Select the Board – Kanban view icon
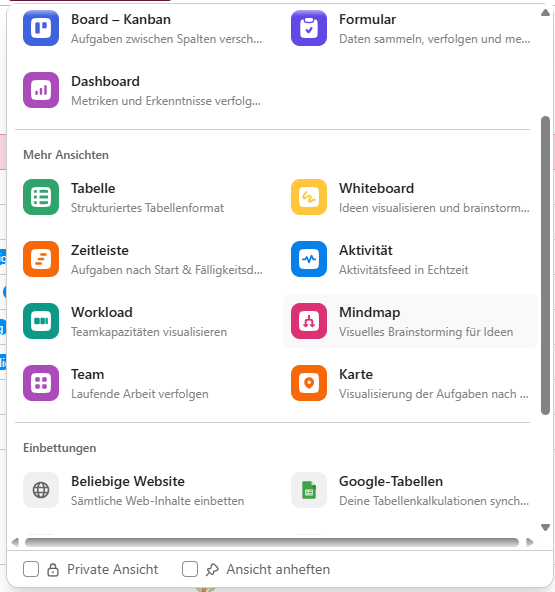 pos(41,28)
